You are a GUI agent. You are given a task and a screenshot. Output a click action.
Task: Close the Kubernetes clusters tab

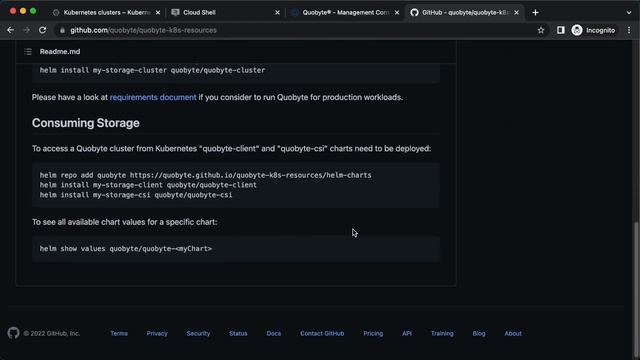pyautogui.click(x=158, y=13)
